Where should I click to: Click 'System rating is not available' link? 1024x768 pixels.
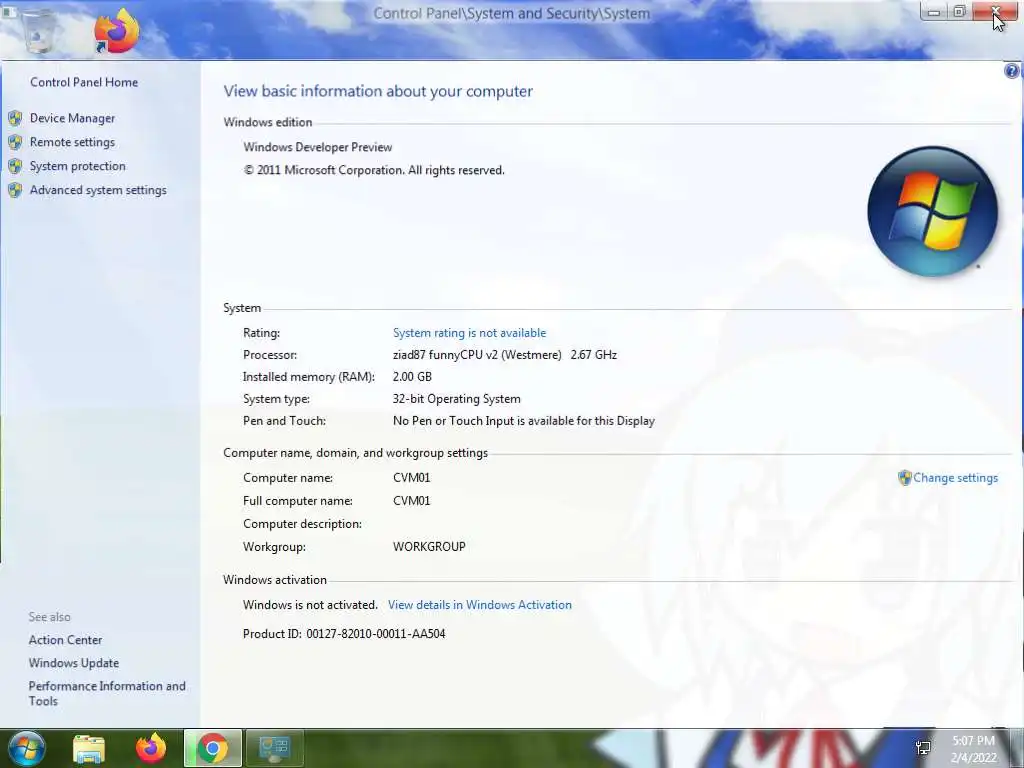point(469,333)
